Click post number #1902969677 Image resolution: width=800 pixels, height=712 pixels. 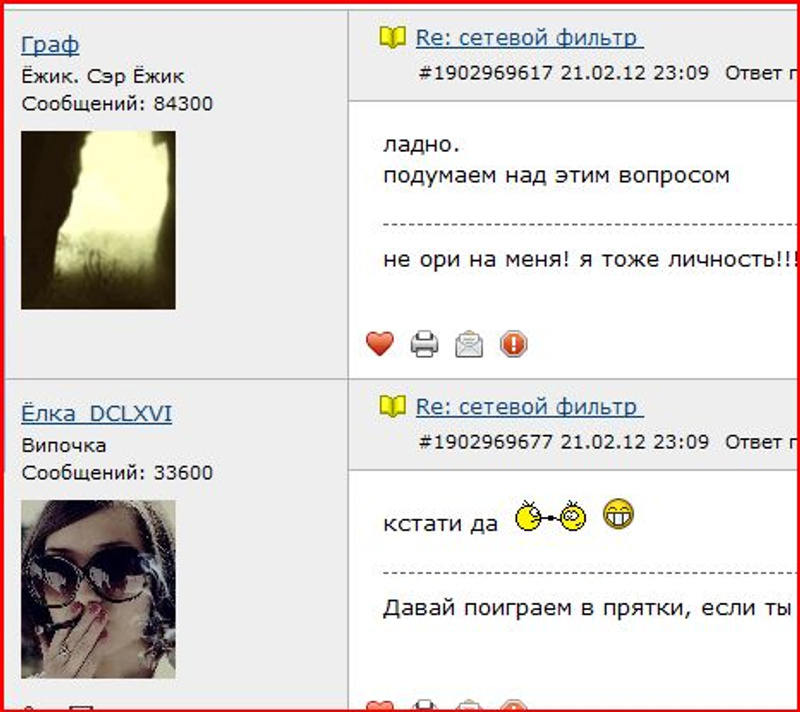tap(486, 442)
